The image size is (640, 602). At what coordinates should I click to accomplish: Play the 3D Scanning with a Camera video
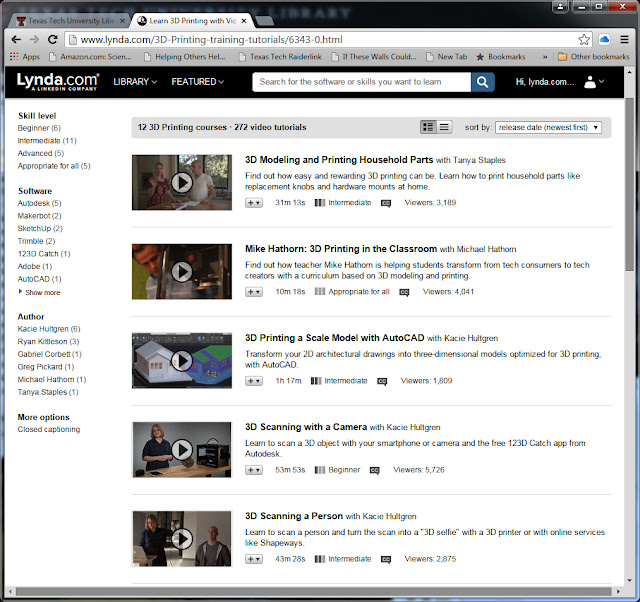coord(182,450)
